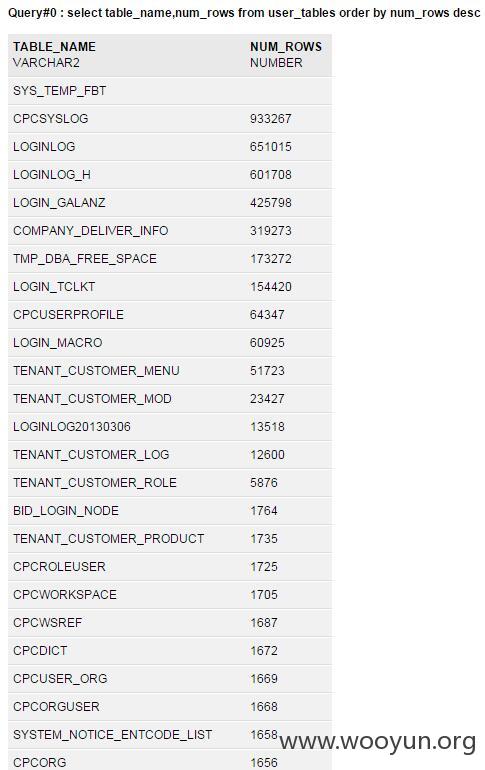Select the LOGINLOG table name
The width and height of the screenshot is (485, 770).
point(44,146)
